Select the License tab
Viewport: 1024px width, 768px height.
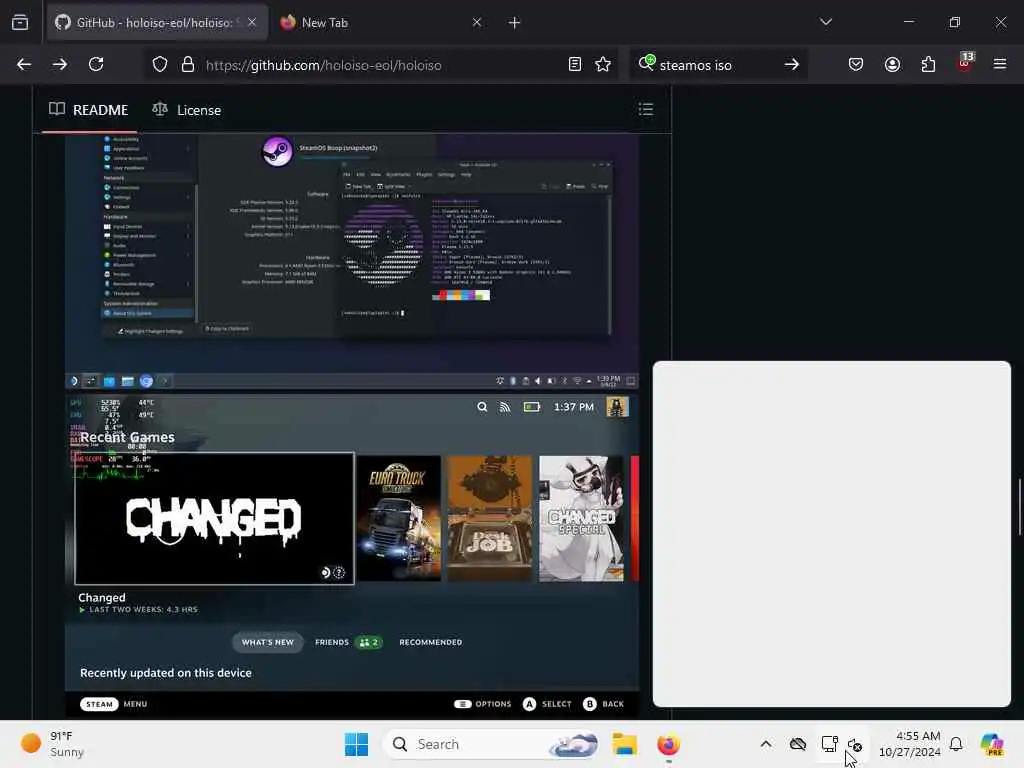pos(187,110)
